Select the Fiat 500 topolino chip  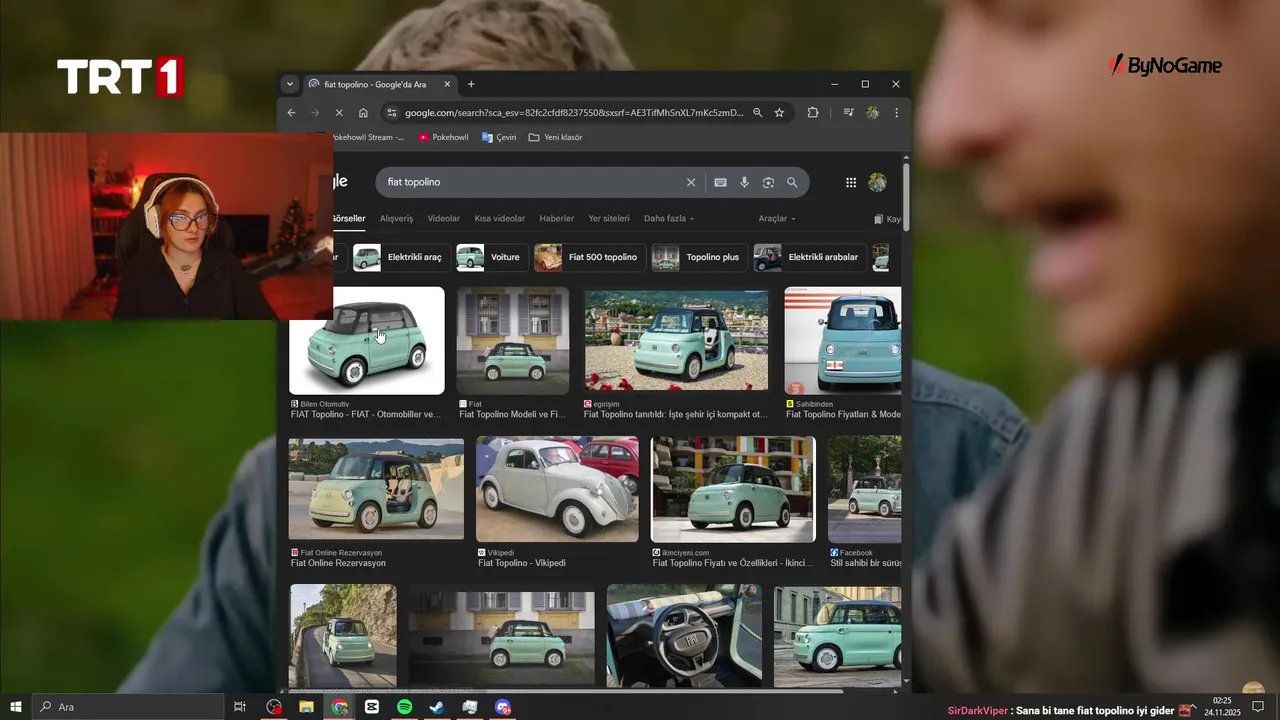(x=588, y=257)
